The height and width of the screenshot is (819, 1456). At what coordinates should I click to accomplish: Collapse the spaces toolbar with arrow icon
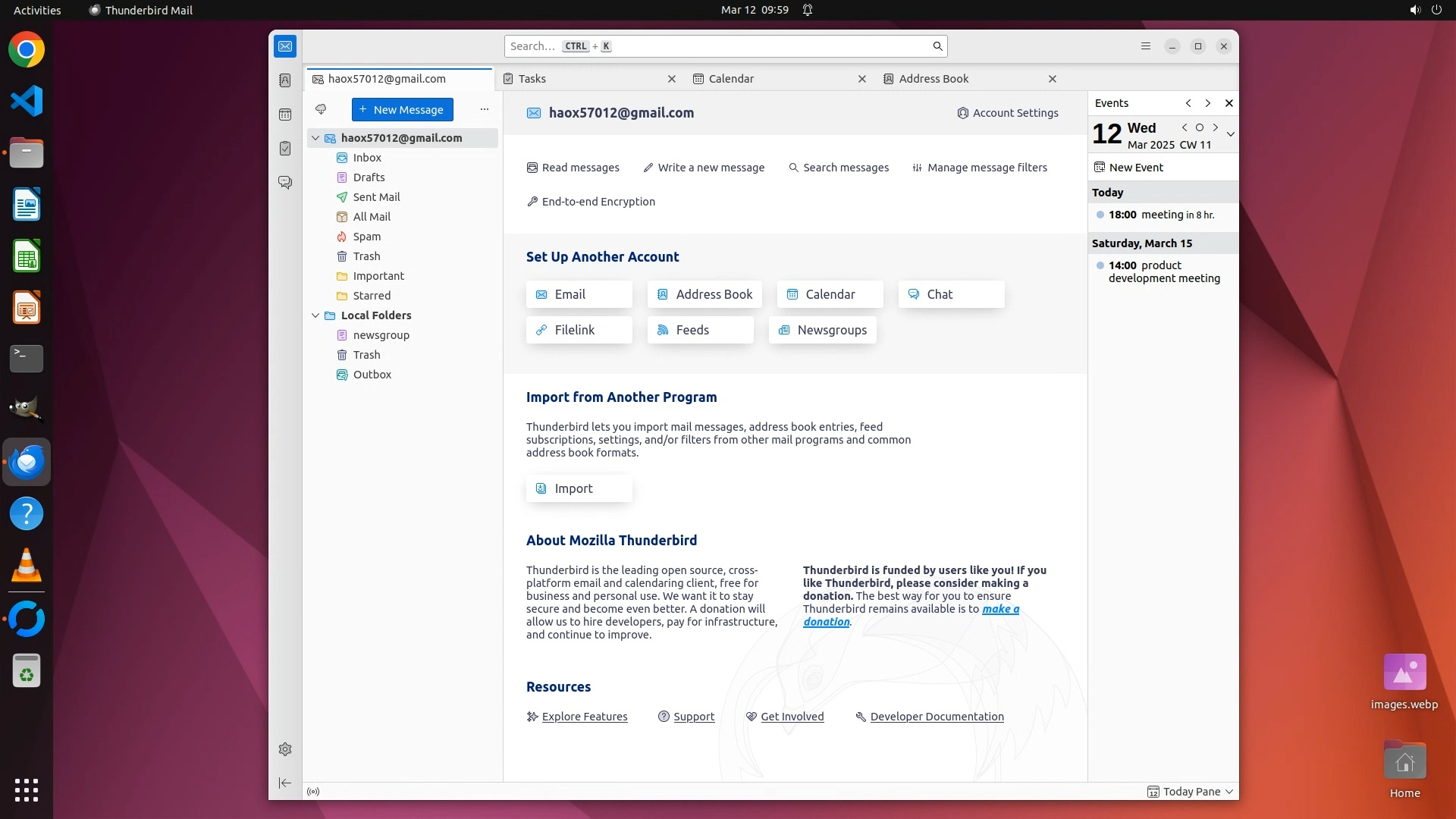pos(285,783)
